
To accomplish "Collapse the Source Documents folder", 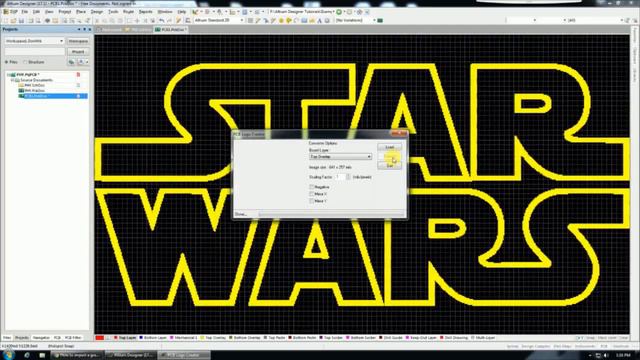I will 13,80.
